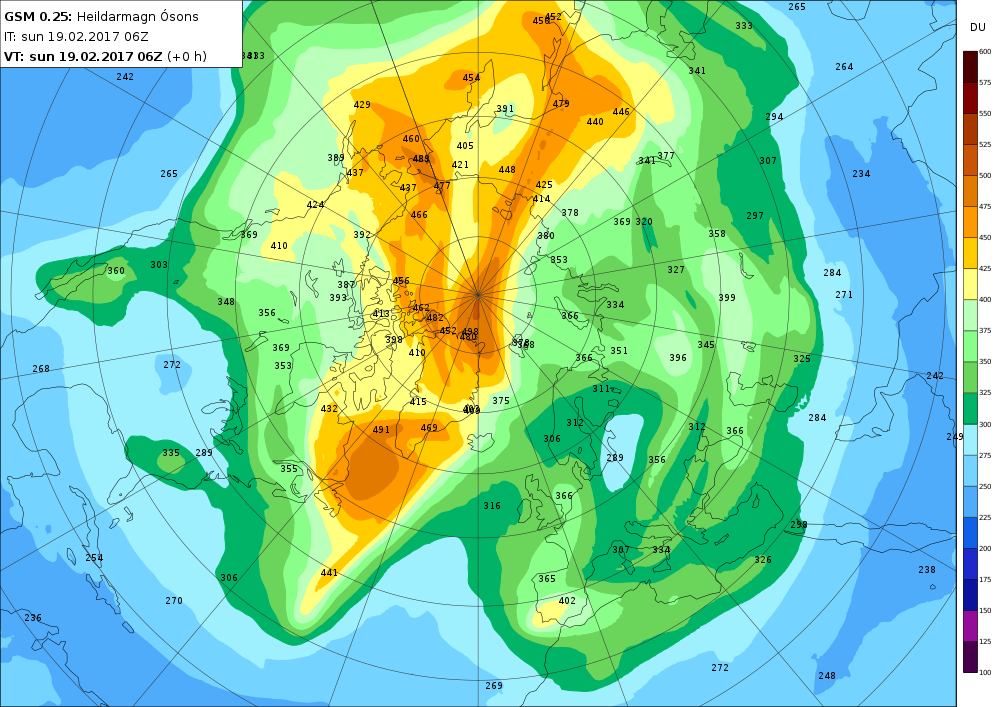Screen dimensions: 1000x707
Task: Click the map value '268'
Action: (x=41, y=368)
